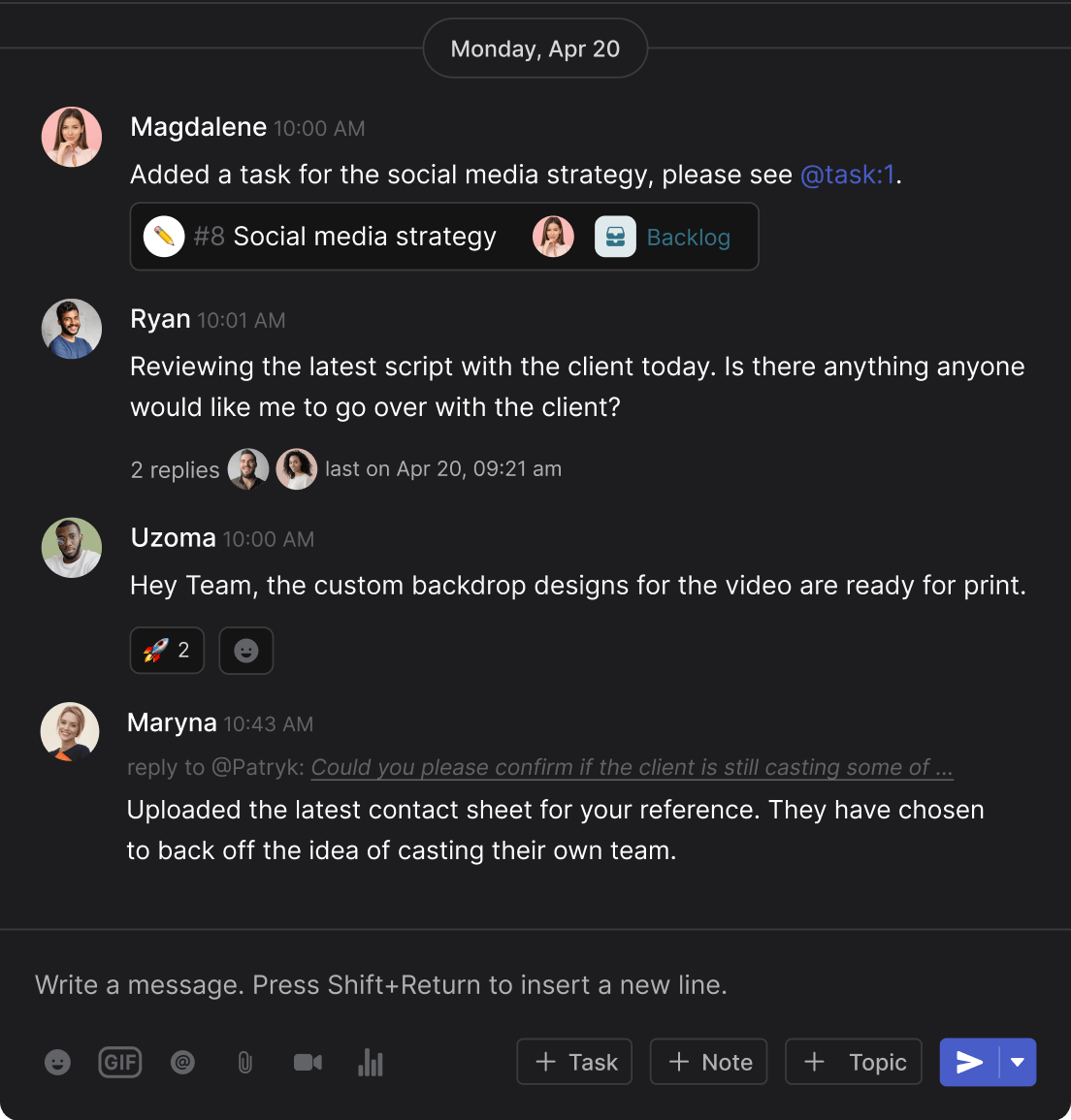This screenshot has height=1120, width=1071.
Task: Open the emoji picker in composer
Action: pyautogui.click(x=58, y=1063)
